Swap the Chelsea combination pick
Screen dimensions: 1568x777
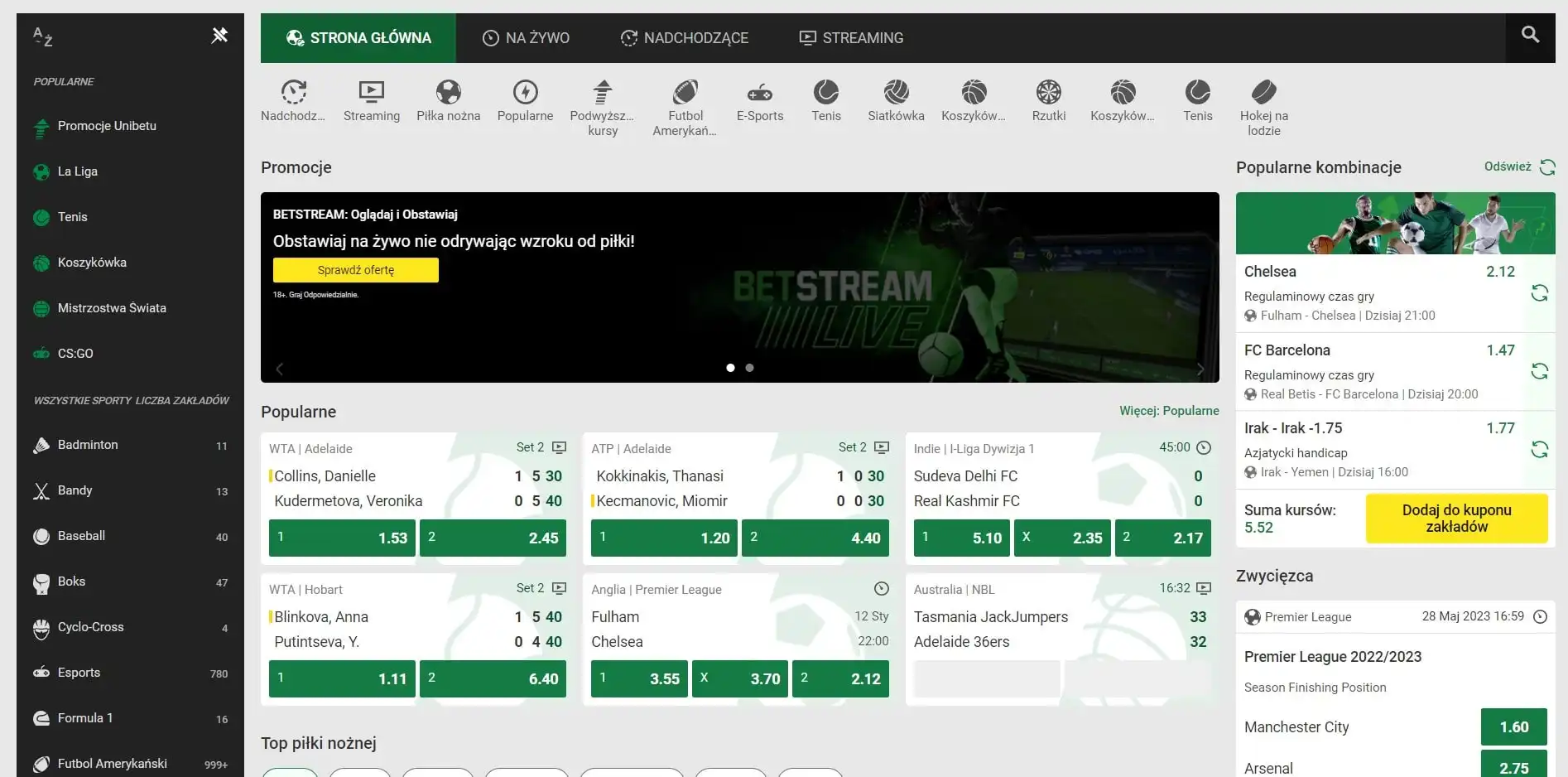pos(1539,292)
